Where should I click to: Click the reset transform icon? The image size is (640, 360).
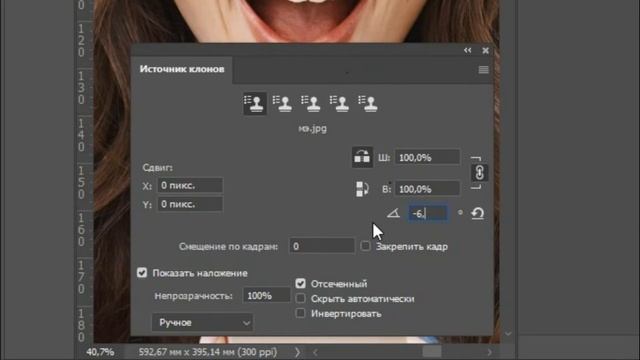tap(478, 213)
